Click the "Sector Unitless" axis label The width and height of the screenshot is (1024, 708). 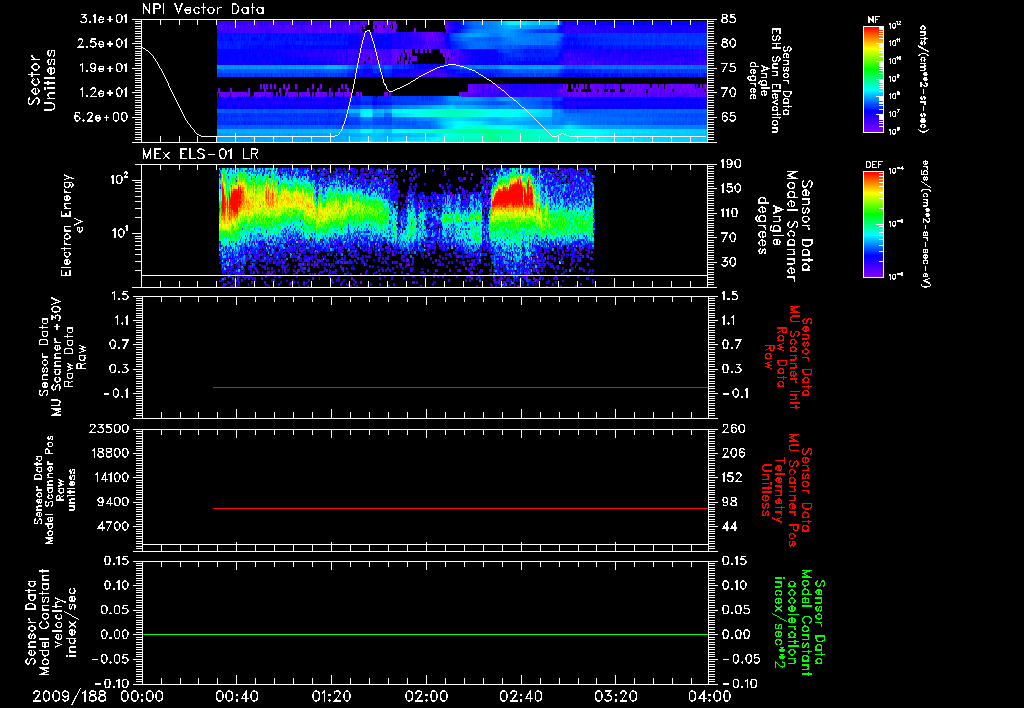coord(42,80)
